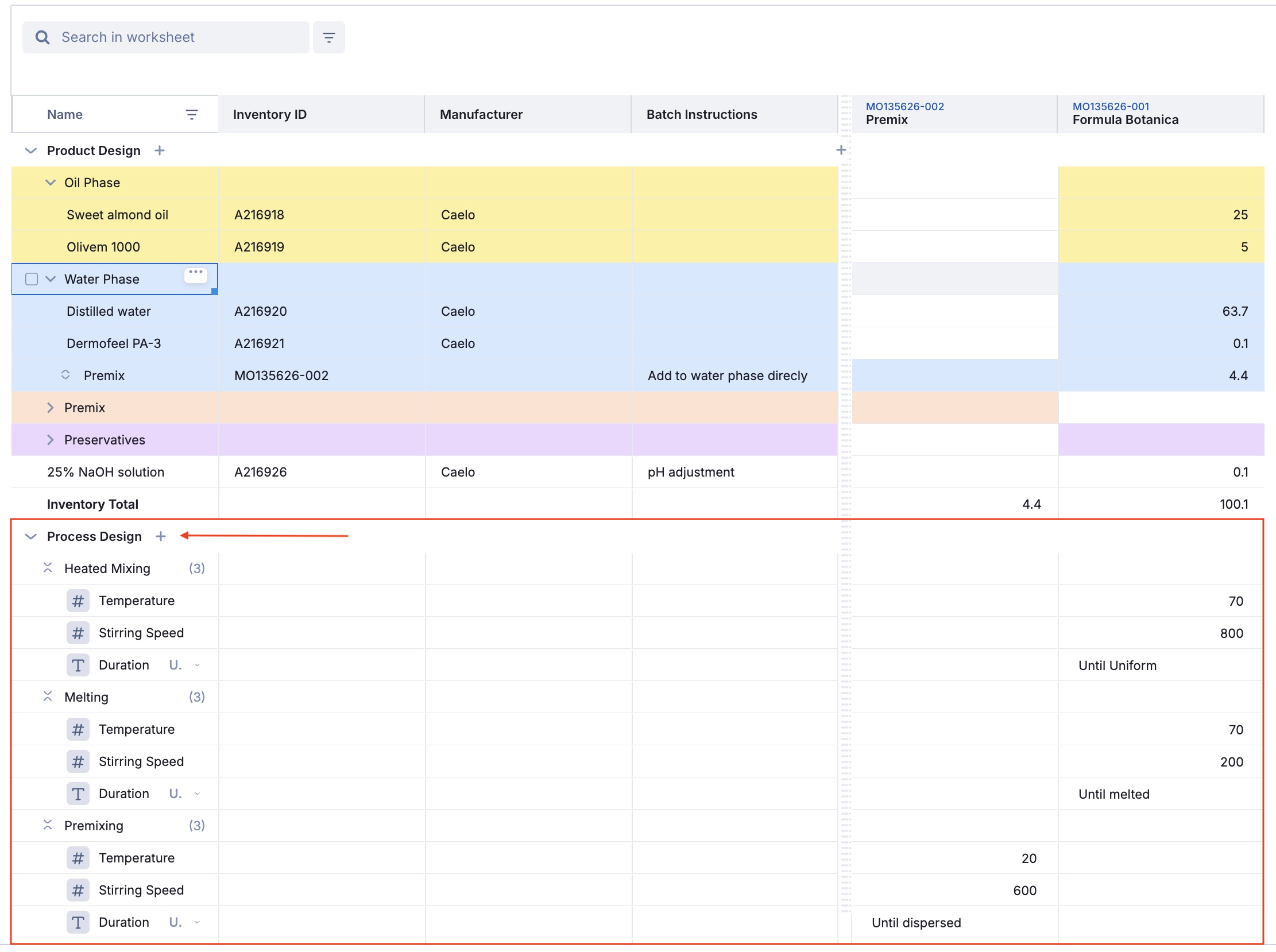The width and height of the screenshot is (1276, 952).
Task: Click the Batch Instructions column header
Action: 701,115
